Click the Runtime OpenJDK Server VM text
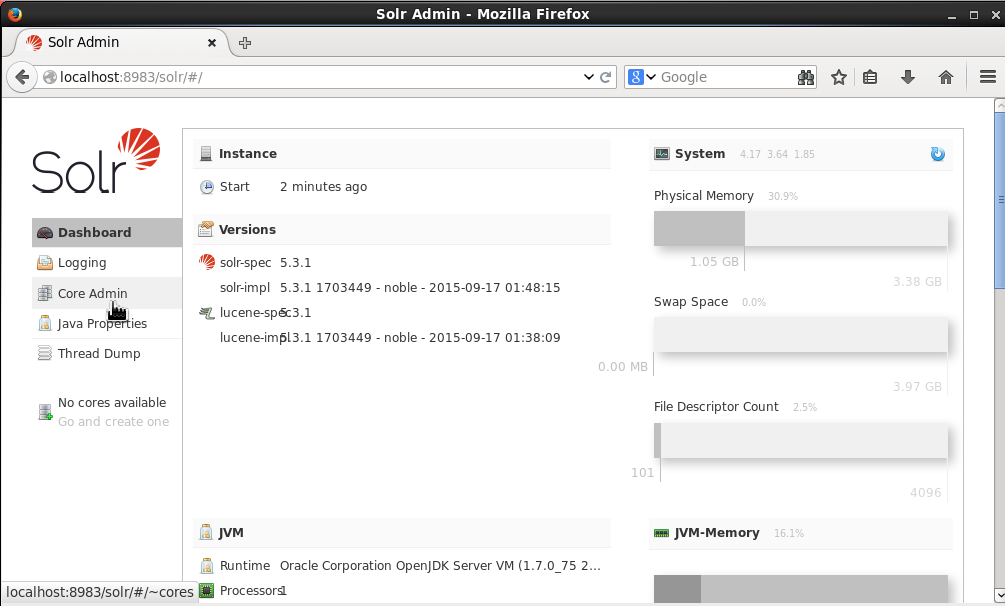Image resolution: width=1005 pixels, height=606 pixels. (440, 566)
